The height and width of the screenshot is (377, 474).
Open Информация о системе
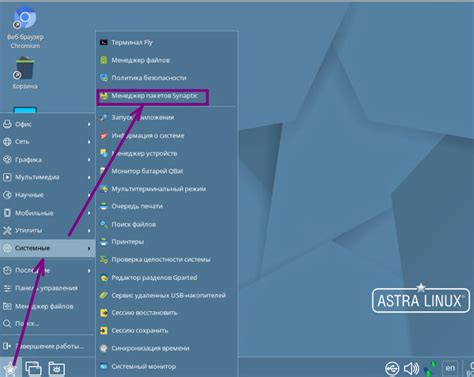point(167,136)
